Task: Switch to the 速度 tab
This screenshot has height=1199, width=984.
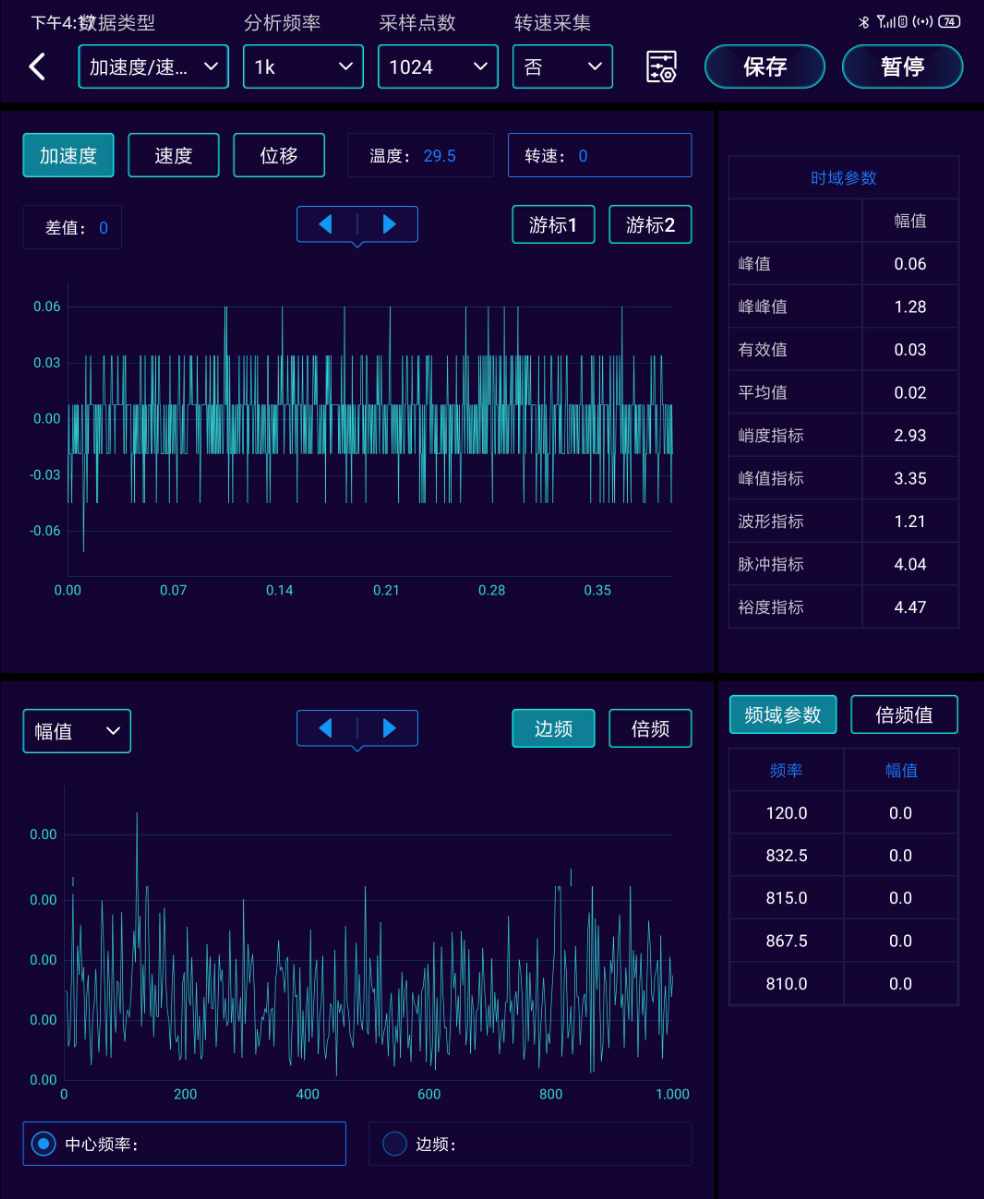Action: click(x=173, y=155)
